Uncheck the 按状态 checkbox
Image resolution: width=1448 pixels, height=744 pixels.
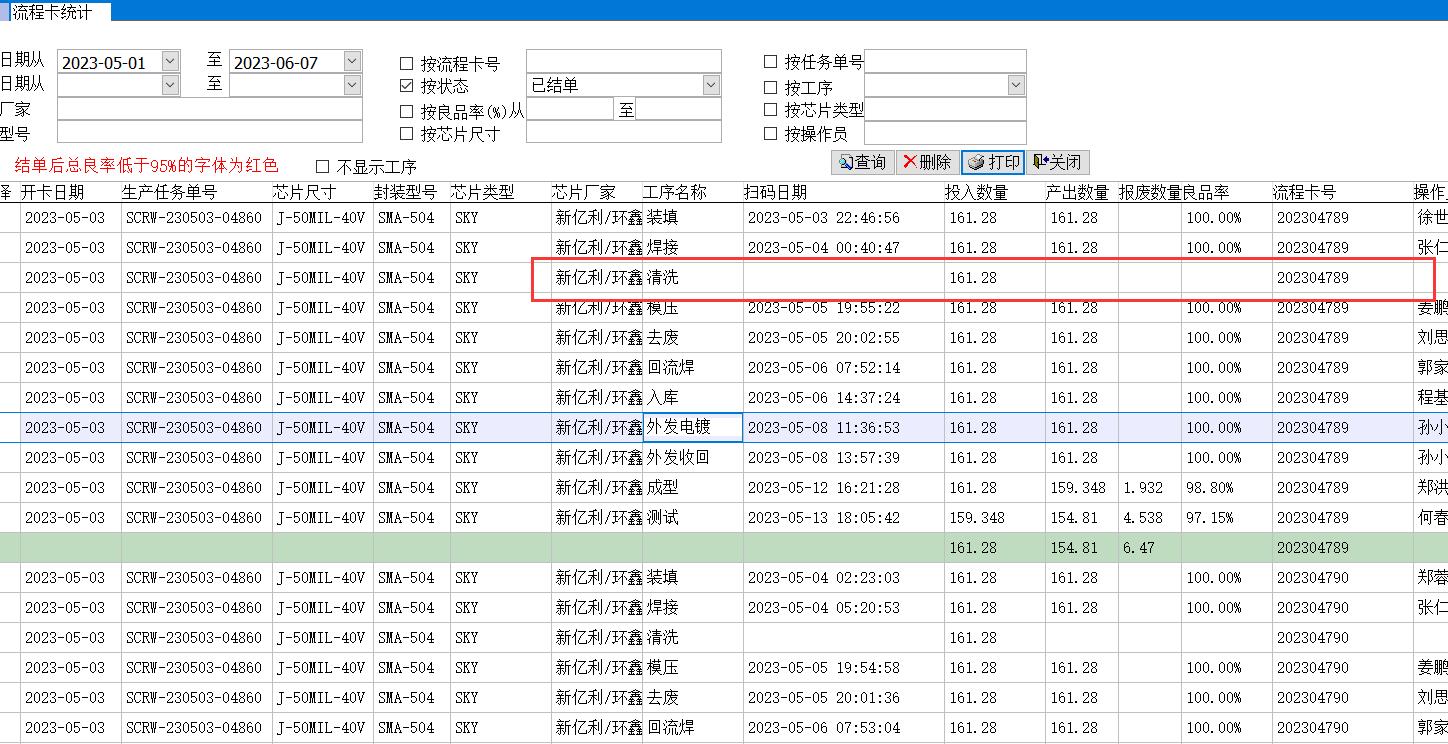(407, 86)
